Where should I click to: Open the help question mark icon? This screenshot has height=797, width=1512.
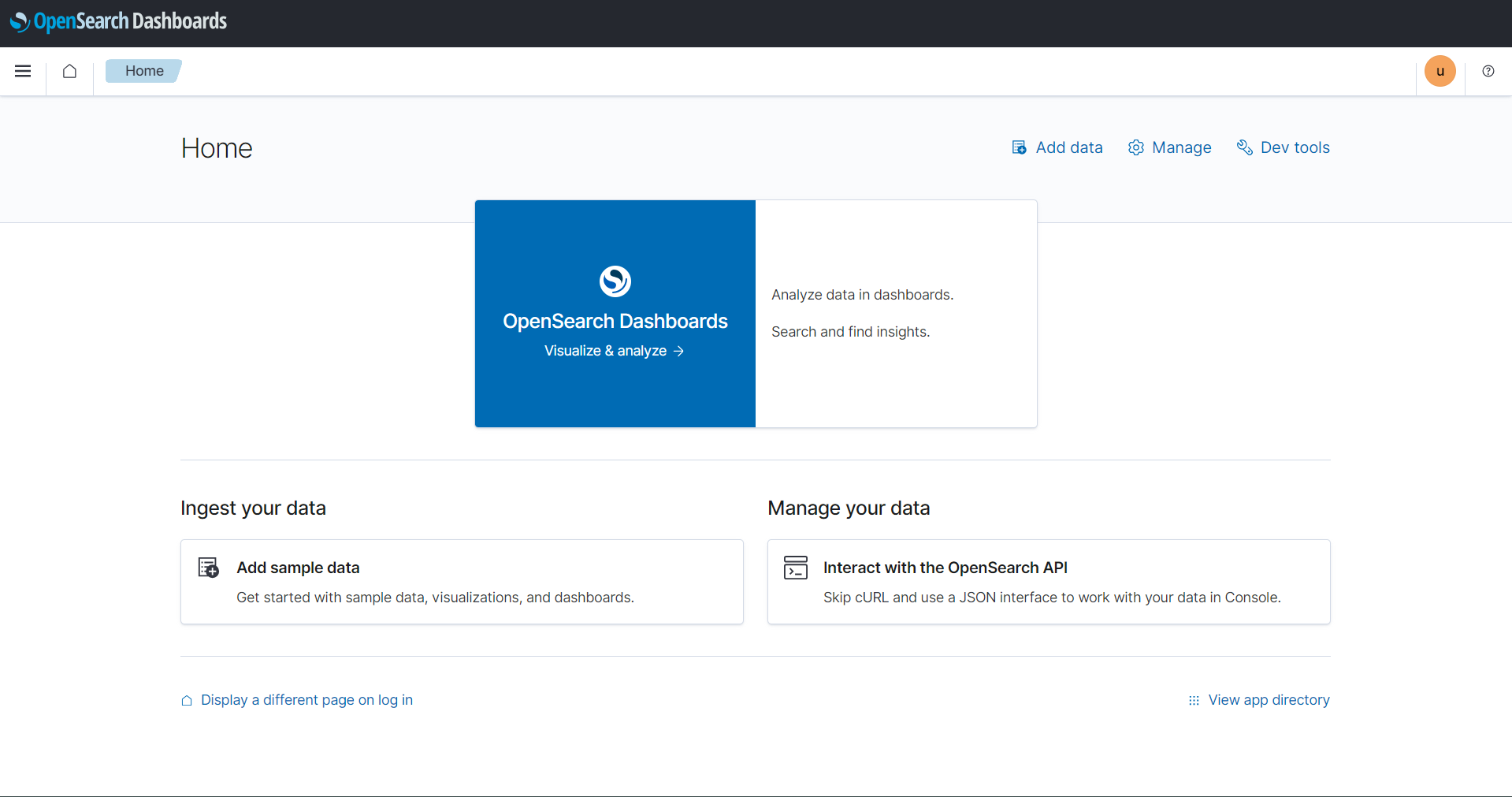pyautogui.click(x=1488, y=71)
